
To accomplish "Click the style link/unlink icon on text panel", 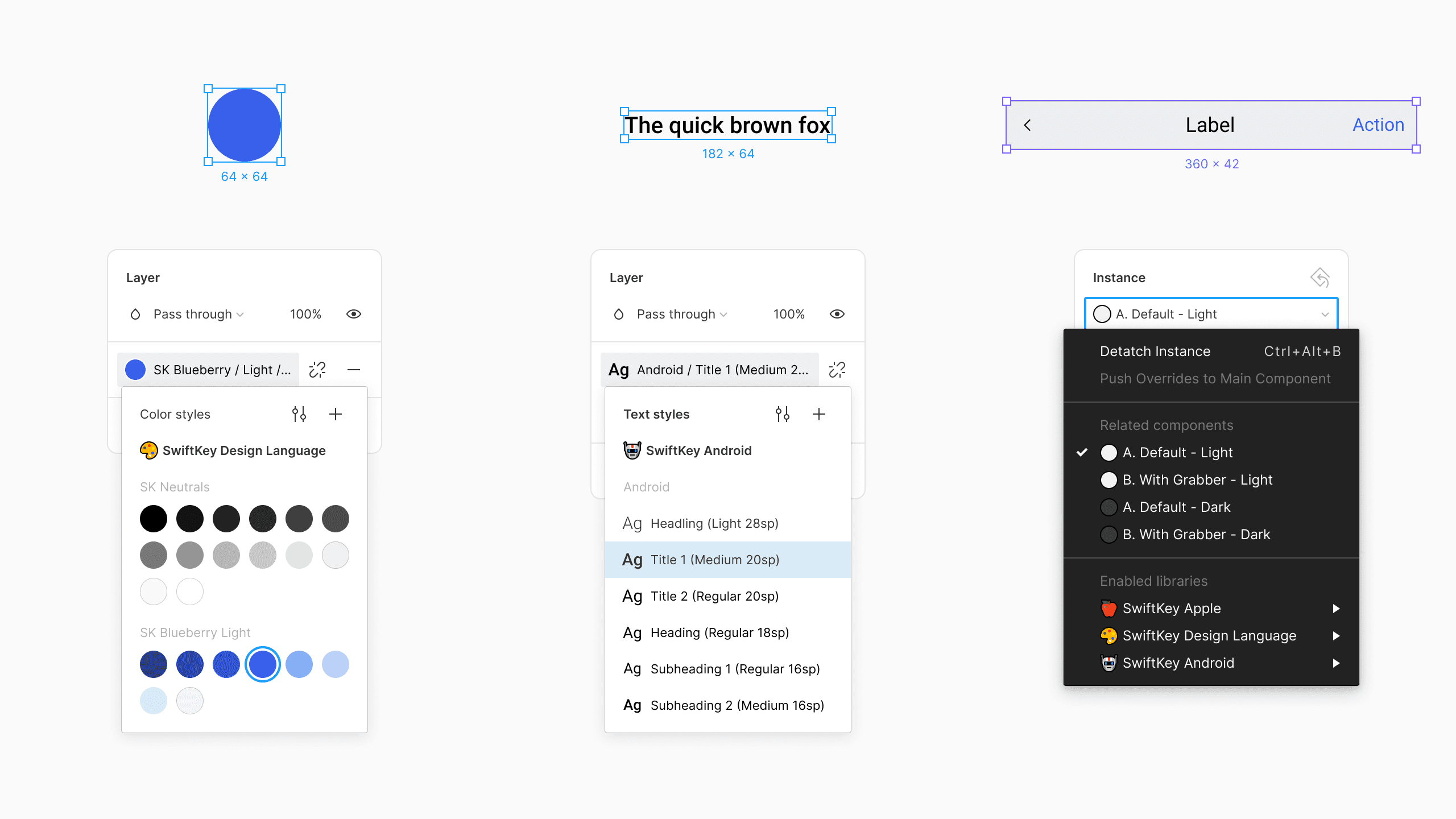I will 838,370.
